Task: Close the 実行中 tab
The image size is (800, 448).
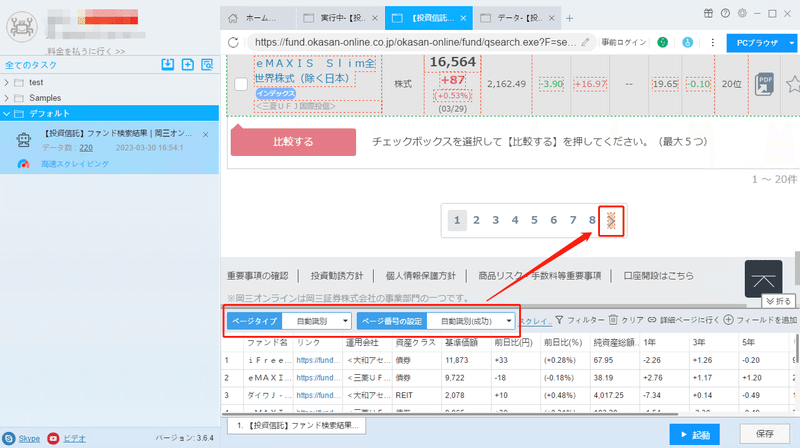Action: (x=374, y=18)
